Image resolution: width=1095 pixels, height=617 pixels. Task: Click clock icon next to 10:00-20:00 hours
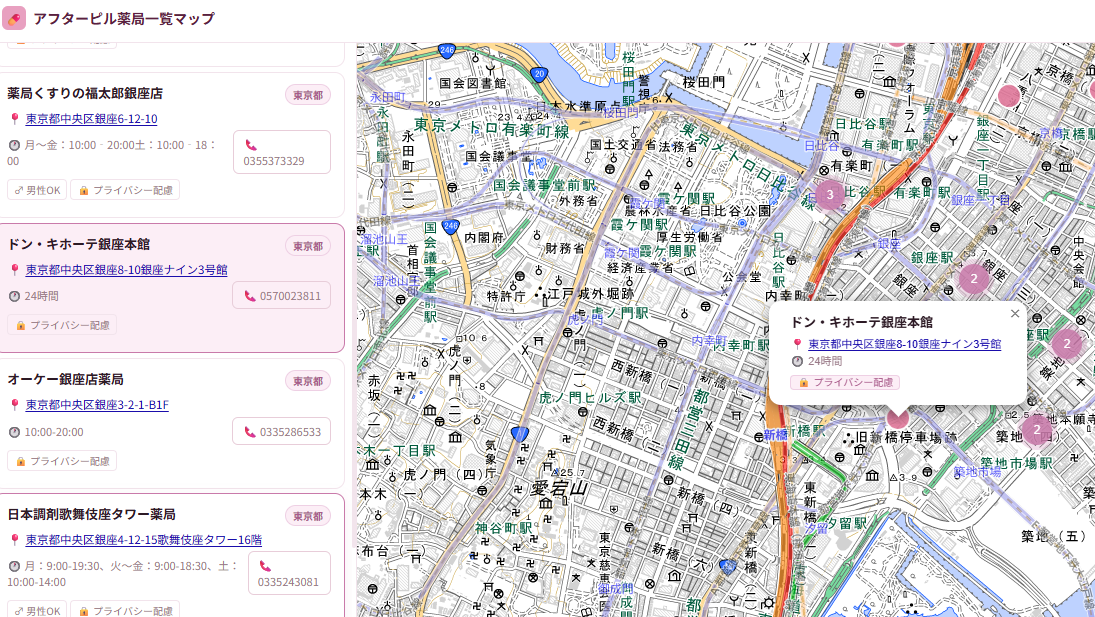coord(14,432)
